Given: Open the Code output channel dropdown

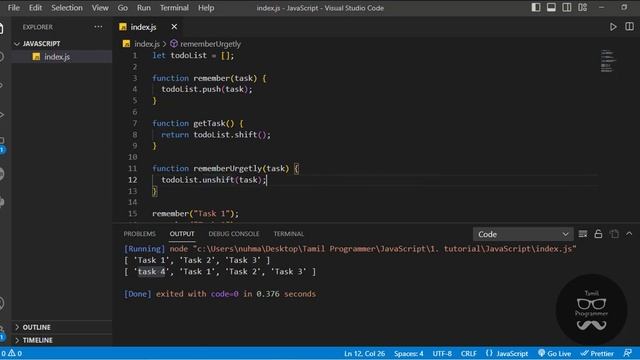Looking at the screenshot, I should 523,234.
